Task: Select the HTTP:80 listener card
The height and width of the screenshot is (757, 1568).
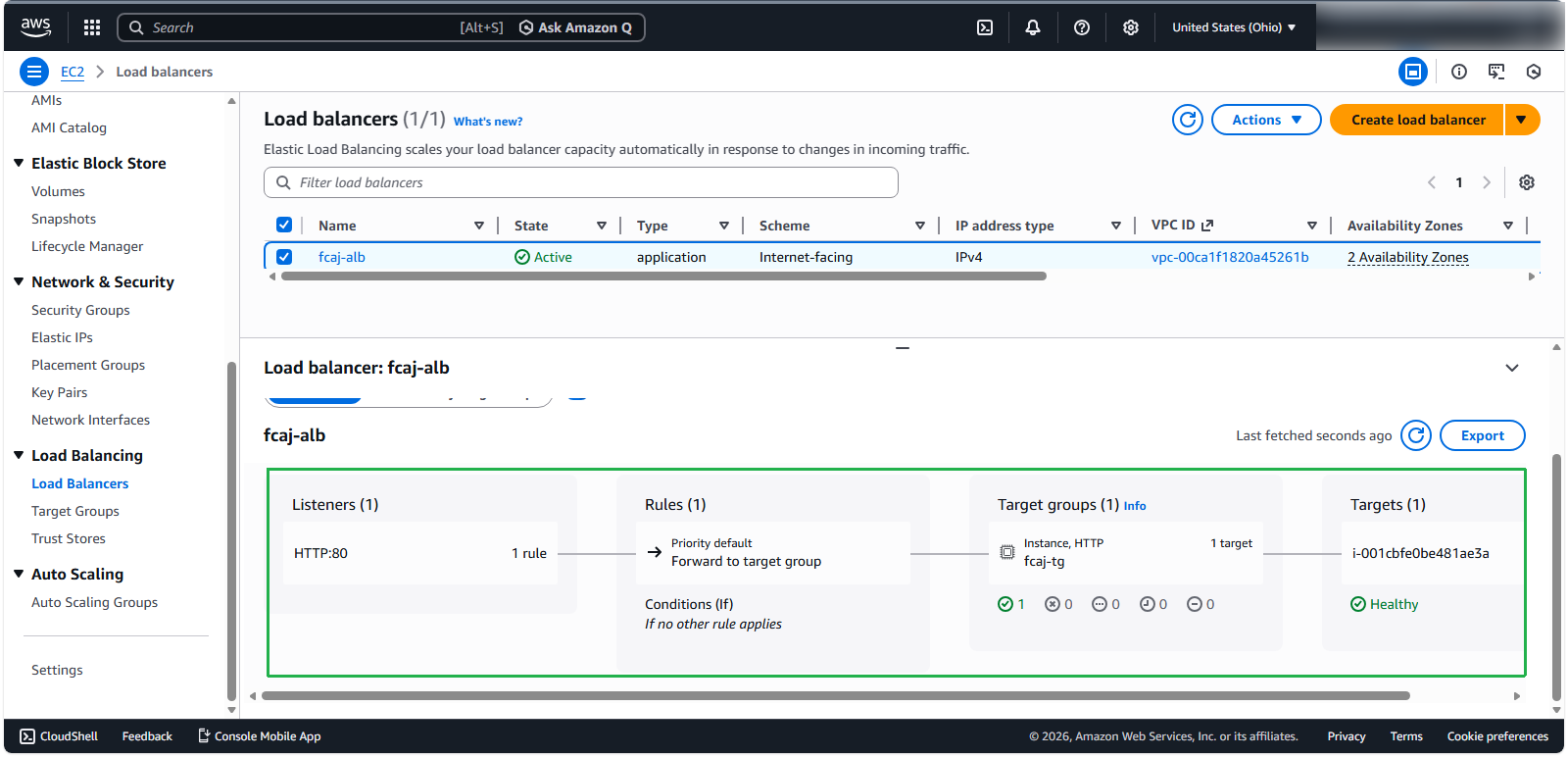Action: [x=420, y=553]
